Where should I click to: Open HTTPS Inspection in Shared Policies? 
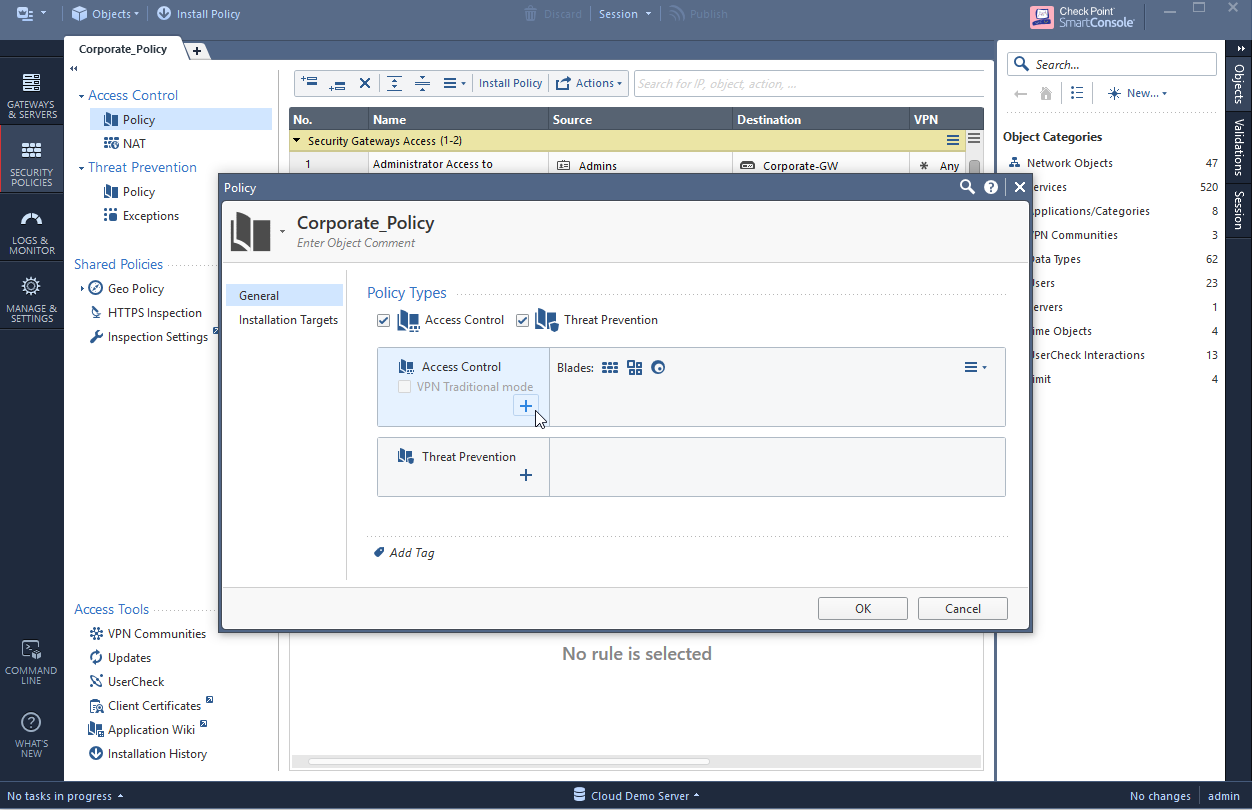(x=145, y=313)
